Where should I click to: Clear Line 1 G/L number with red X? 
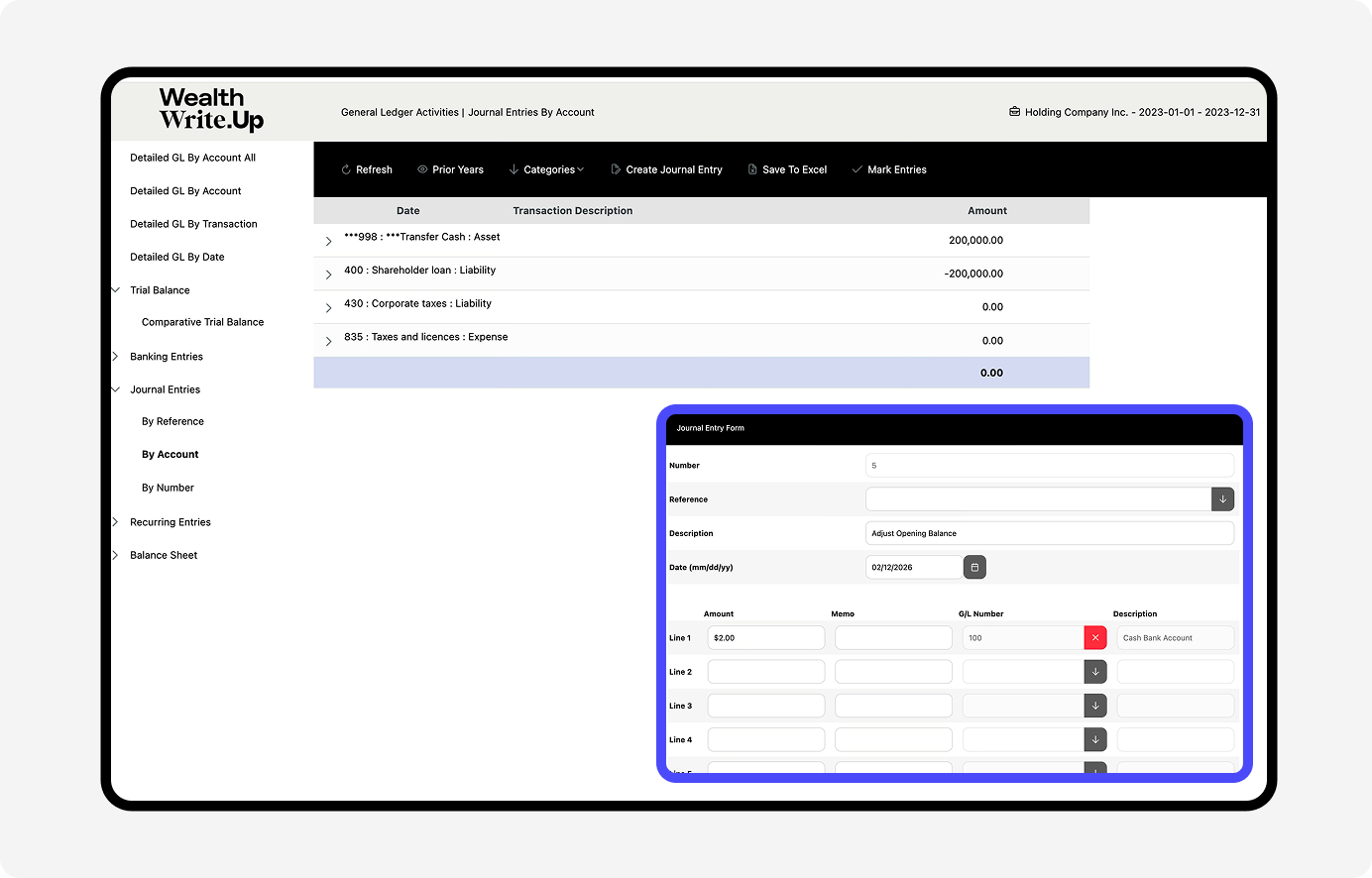tap(1094, 638)
